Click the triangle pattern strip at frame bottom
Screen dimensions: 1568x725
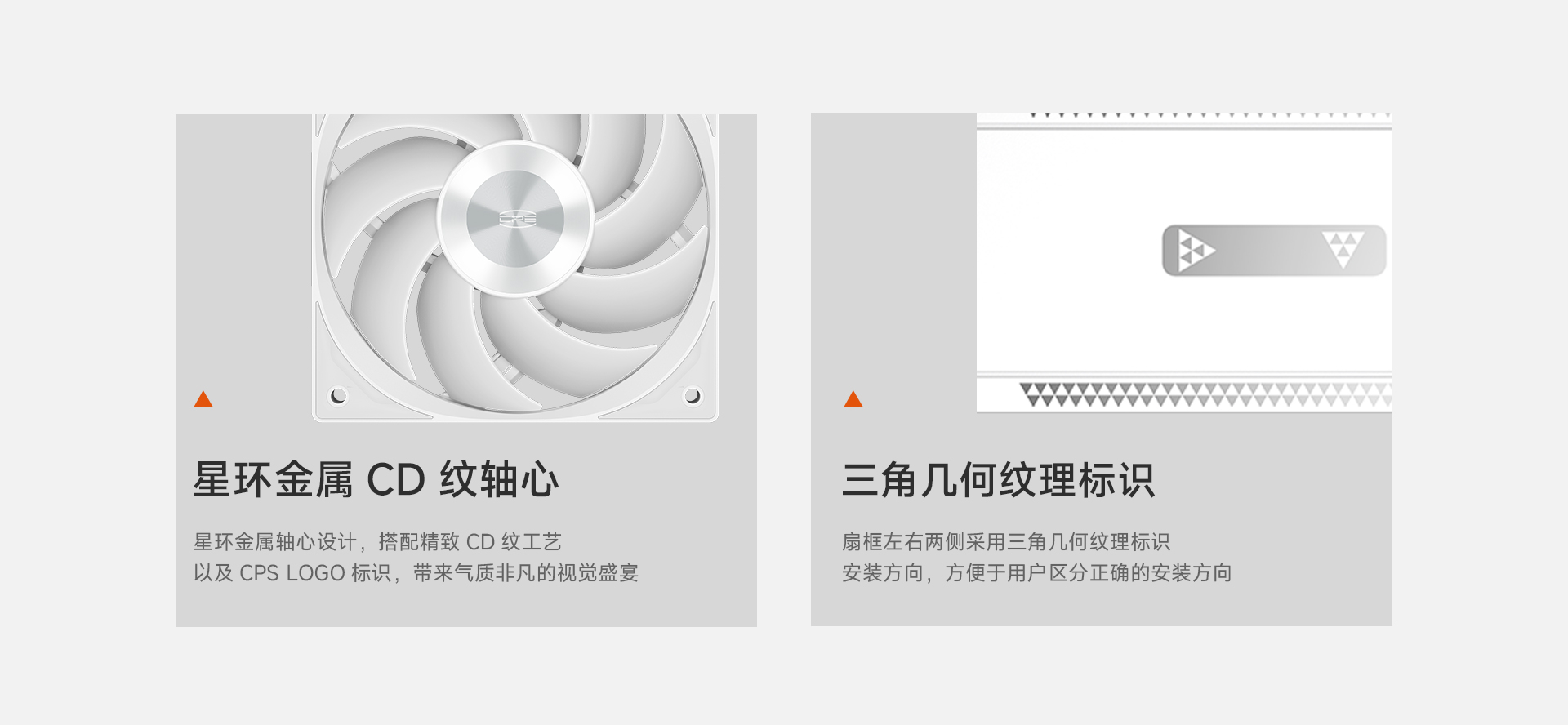pyautogui.click(x=1205, y=394)
